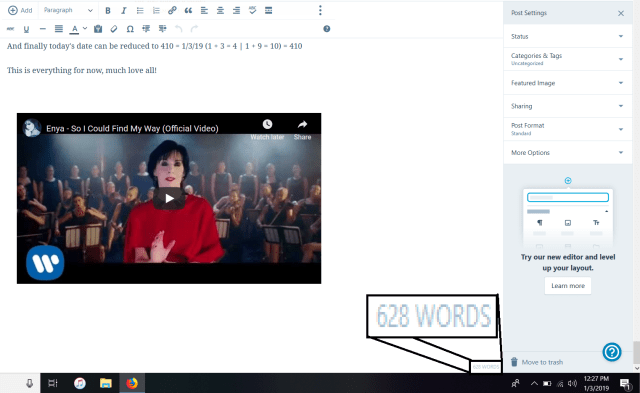
Task: Justify the text alignment
Action: 59,29
